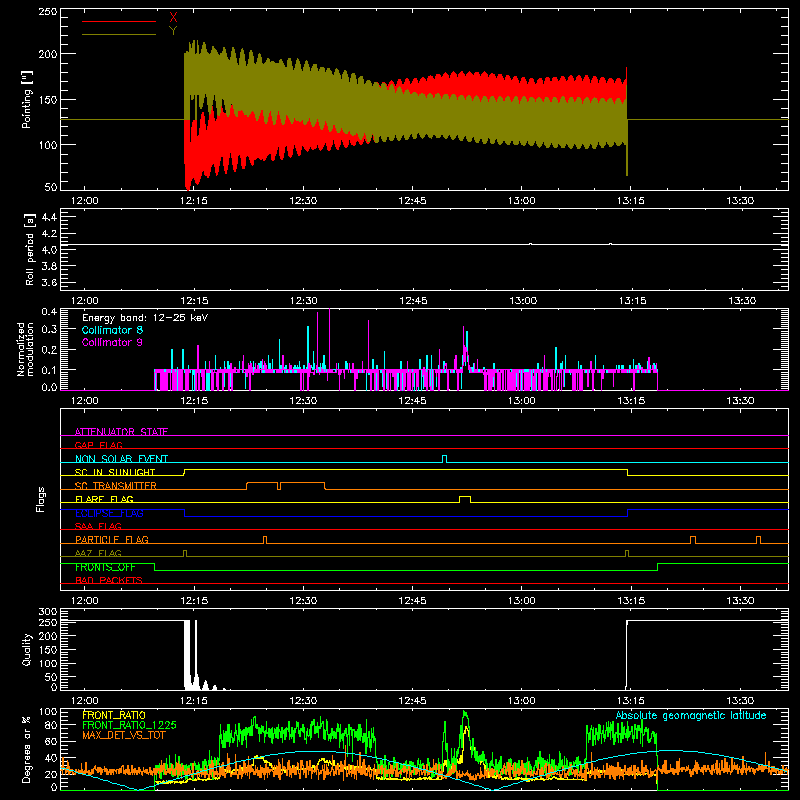Click the PARTICLE_FLAG pulse nearest 13:30
Screen dimensions: 800x800
click(759, 540)
